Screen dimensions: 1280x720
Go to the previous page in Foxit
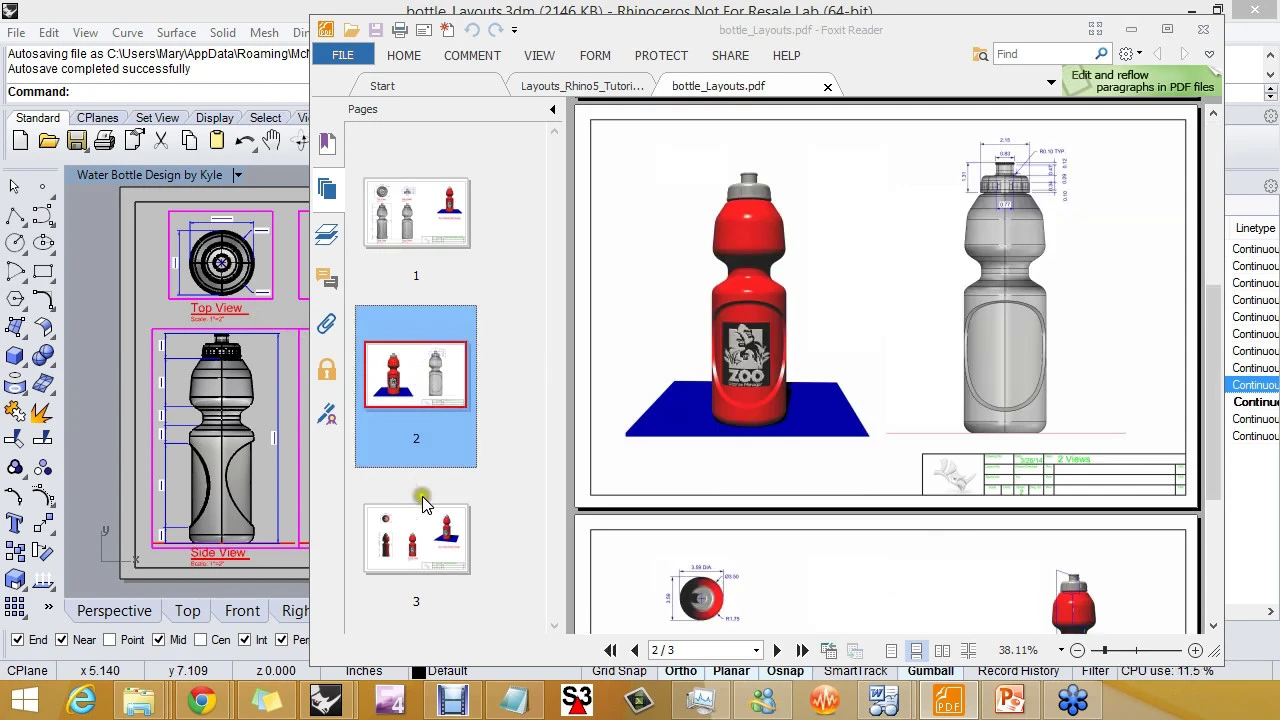point(634,650)
